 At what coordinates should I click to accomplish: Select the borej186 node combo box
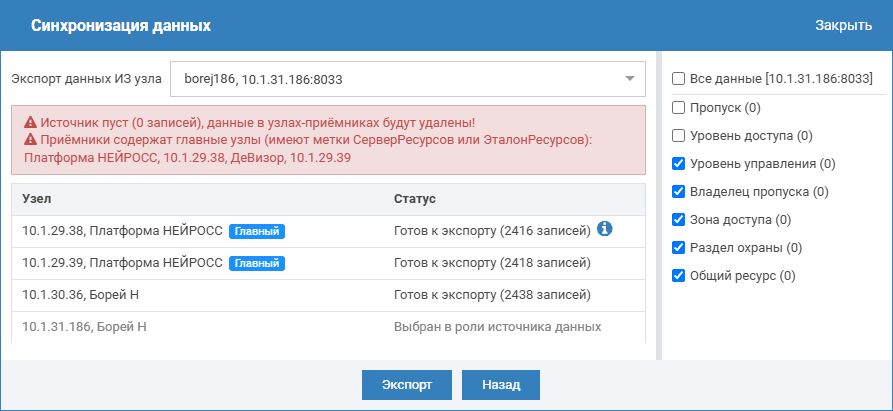click(x=408, y=79)
